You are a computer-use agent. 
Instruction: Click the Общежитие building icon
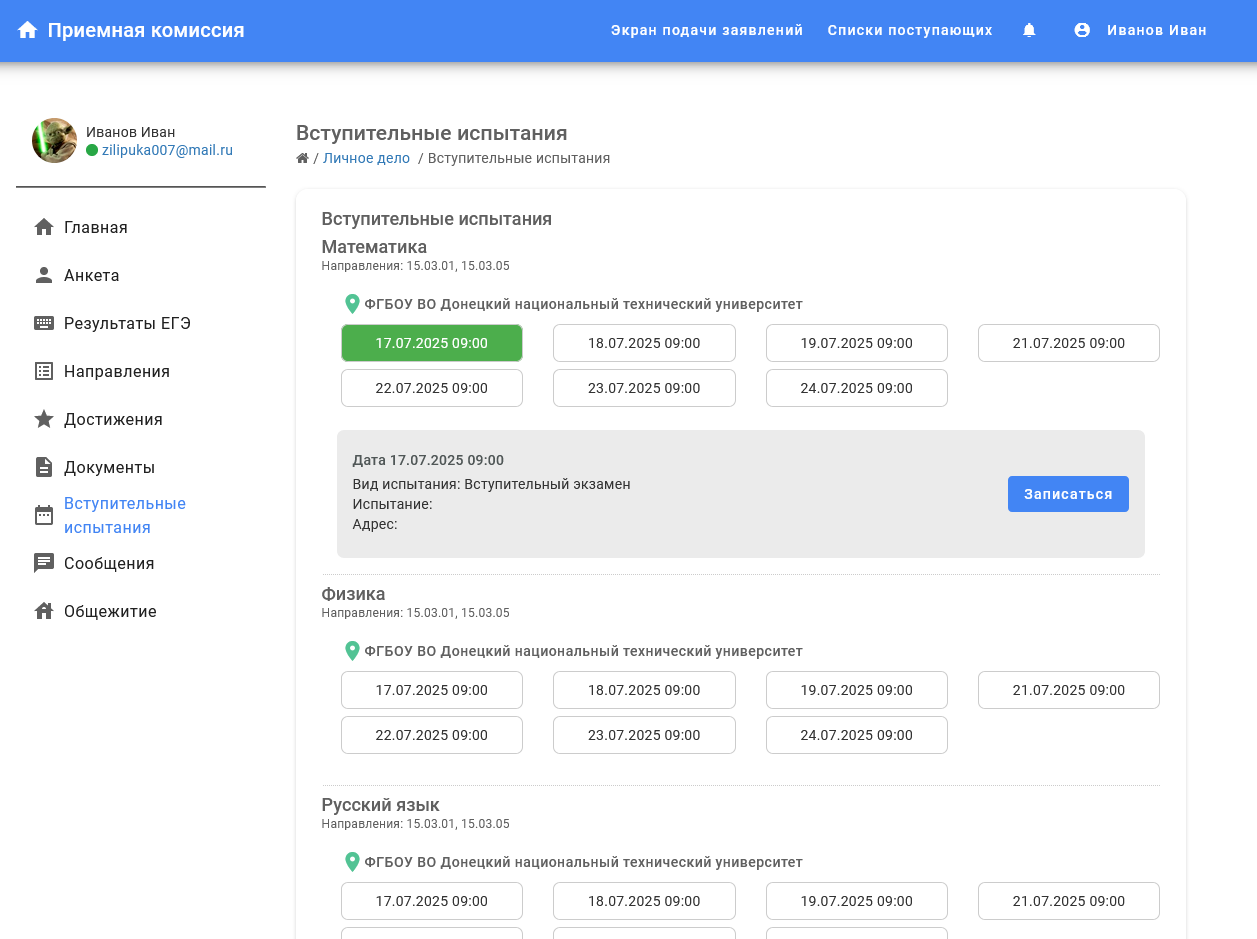(44, 611)
